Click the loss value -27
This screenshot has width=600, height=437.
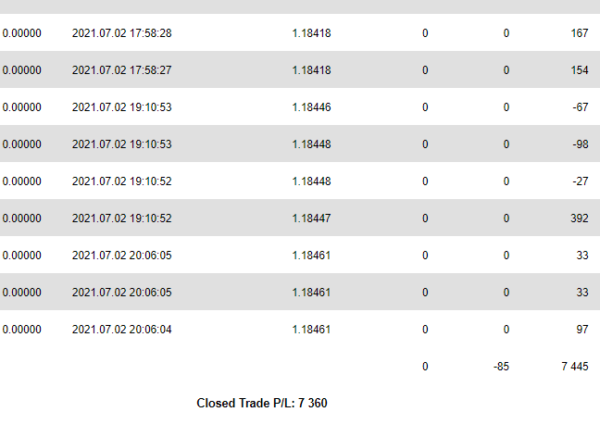click(x=580, y=181)
